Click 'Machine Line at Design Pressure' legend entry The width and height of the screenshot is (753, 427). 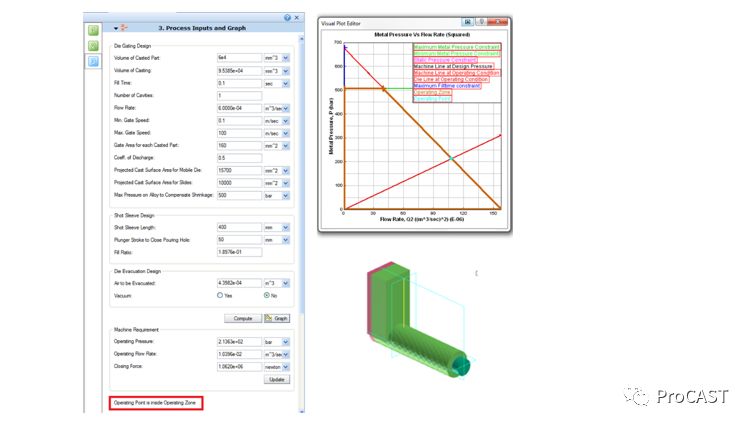pyautogui.click(x=453, y=66)
